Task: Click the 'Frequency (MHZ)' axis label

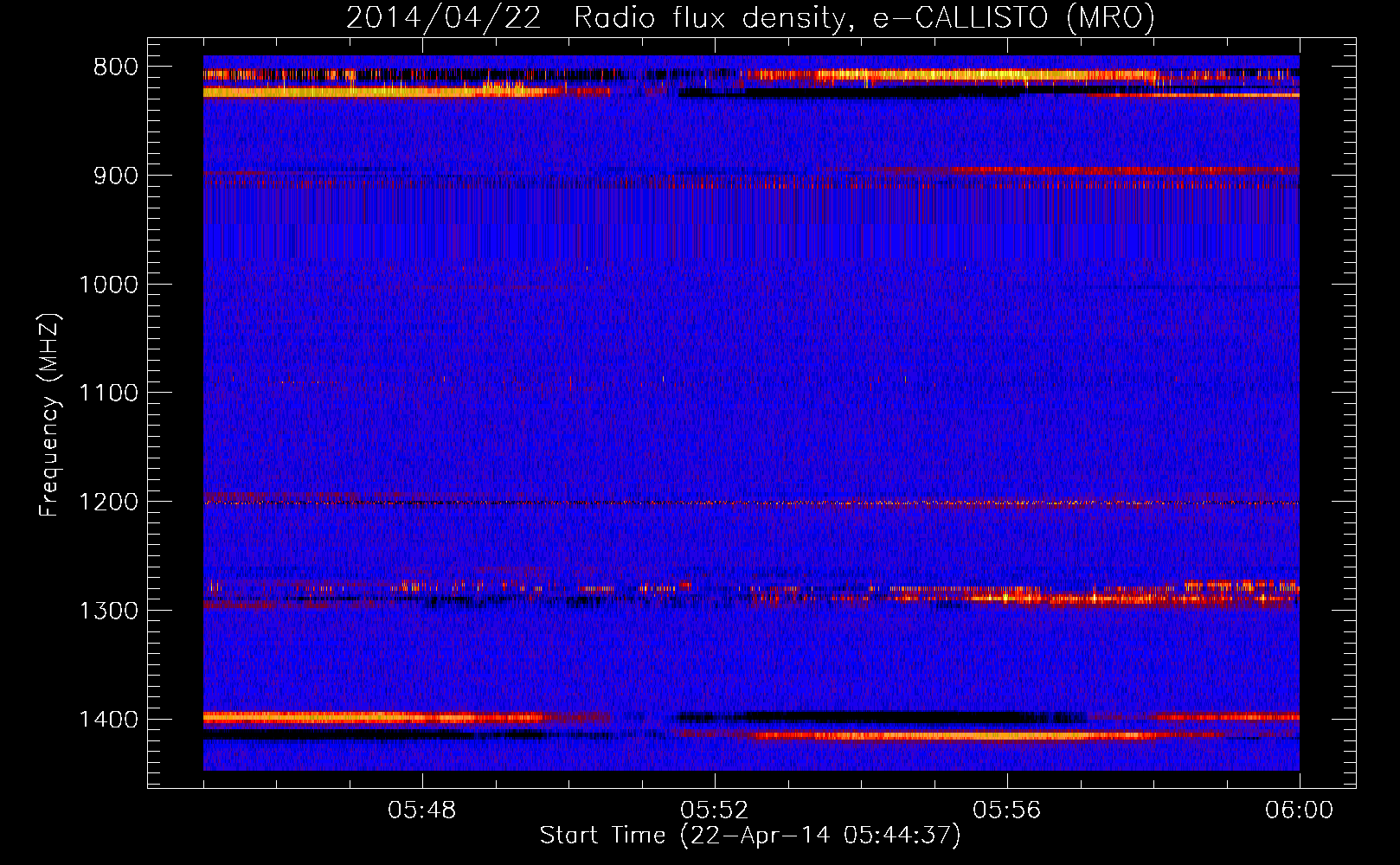Action: (49, 415)
